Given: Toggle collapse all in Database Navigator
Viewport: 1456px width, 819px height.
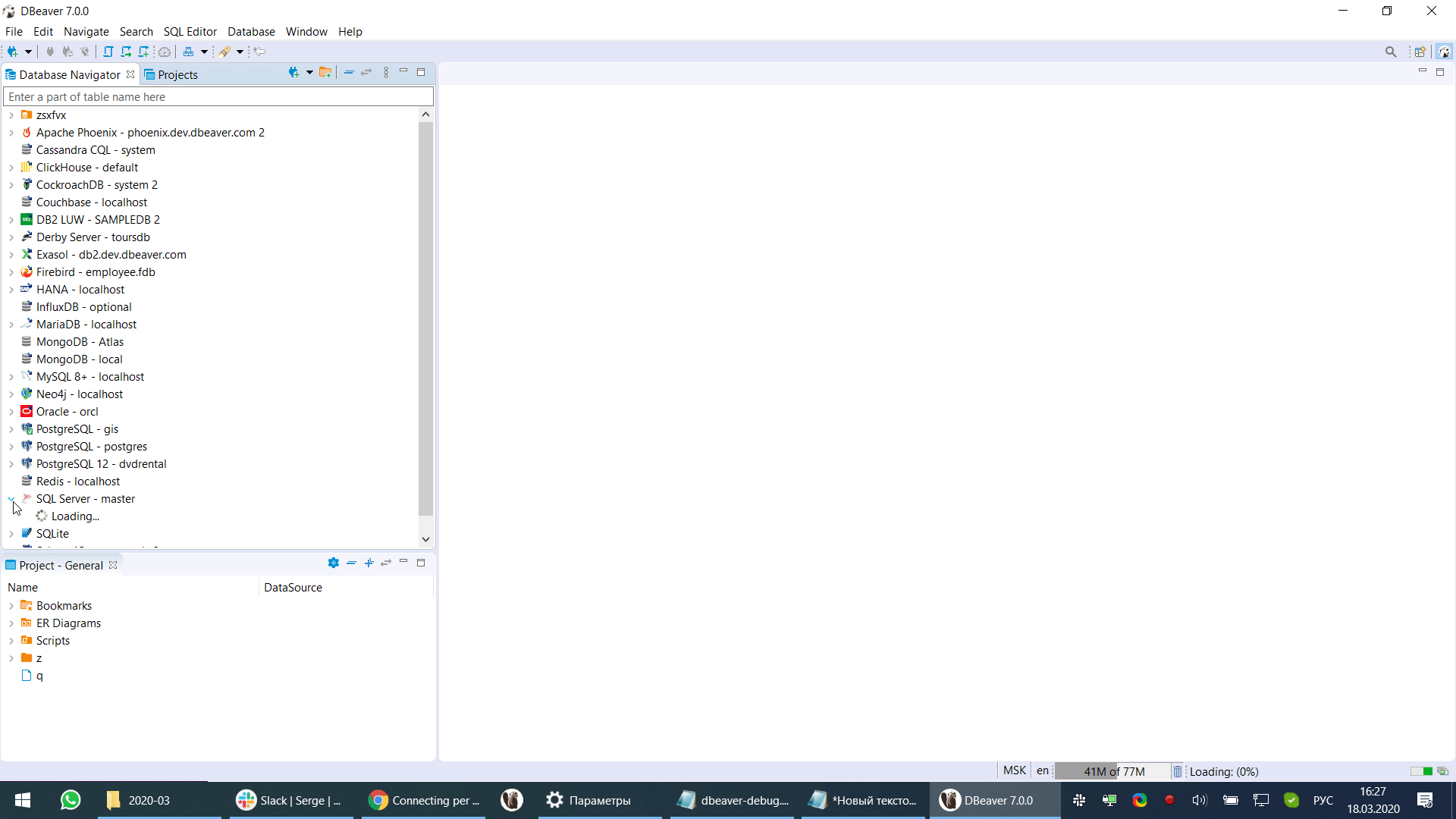Looking at the screenshot, I should (349, 72).
